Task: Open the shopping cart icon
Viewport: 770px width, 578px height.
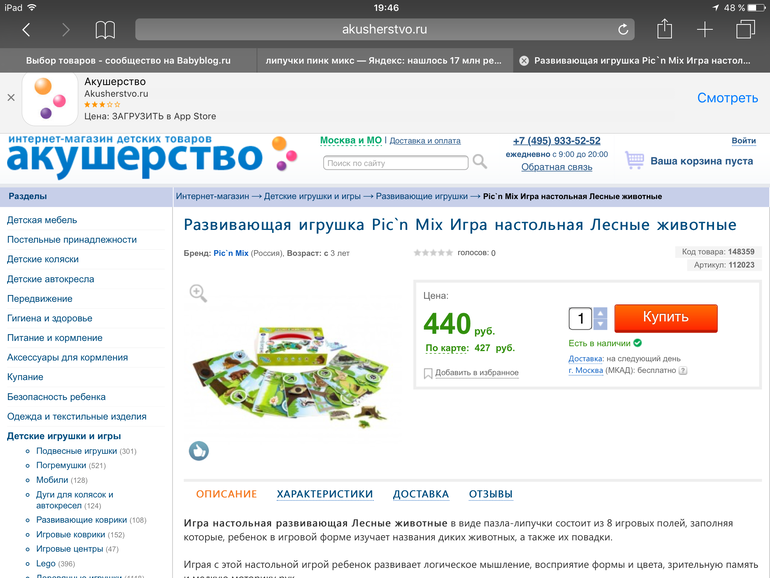Action: tap(634, 160)
